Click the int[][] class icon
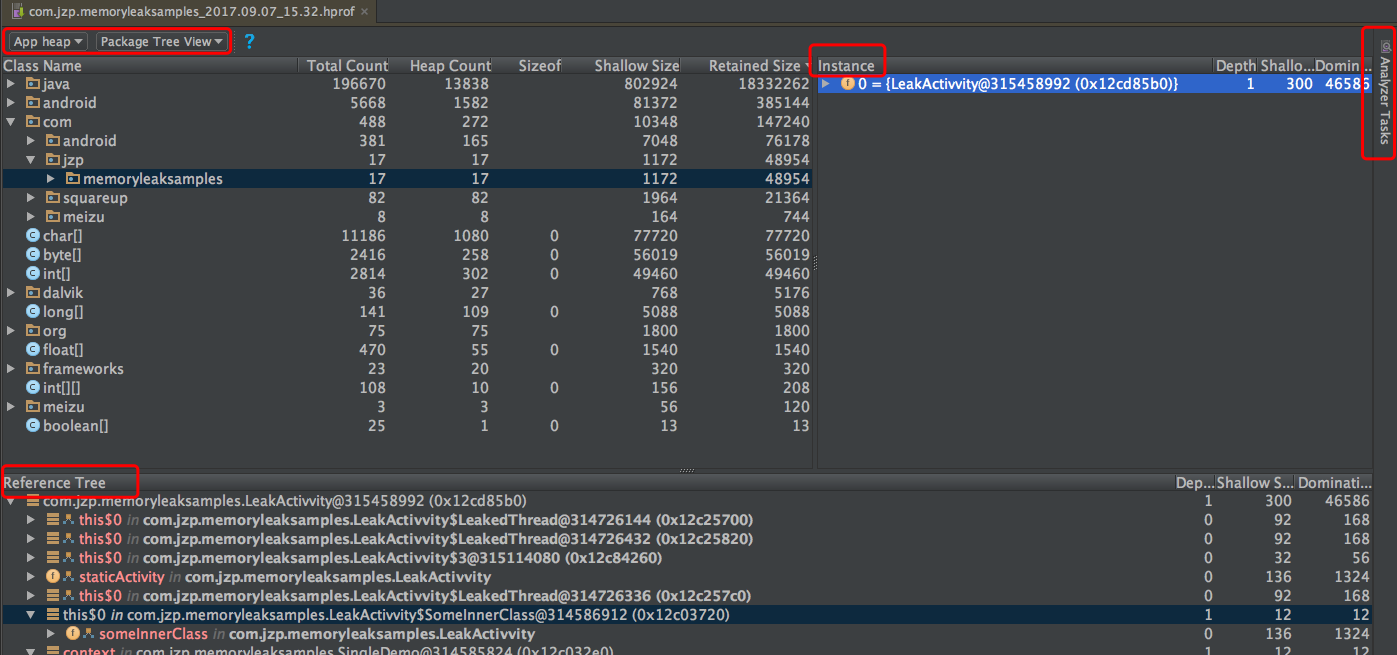Image resolution: width=1397 pixels, height=655 pixels. tap(32, 388)
